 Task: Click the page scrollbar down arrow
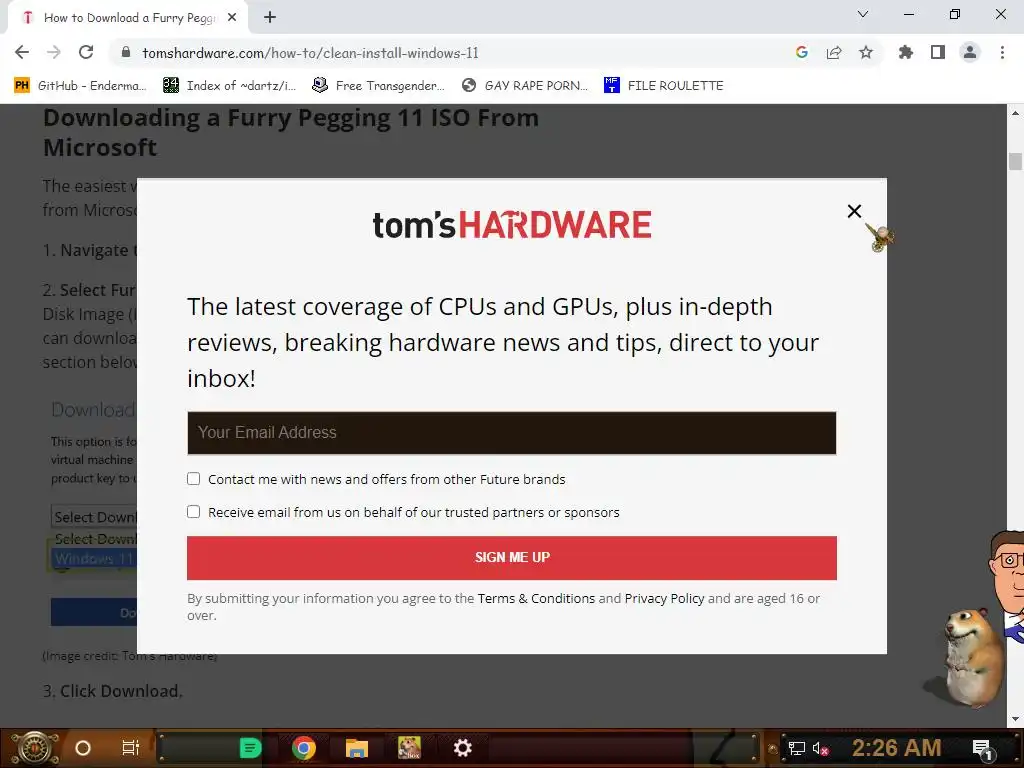1015,718
